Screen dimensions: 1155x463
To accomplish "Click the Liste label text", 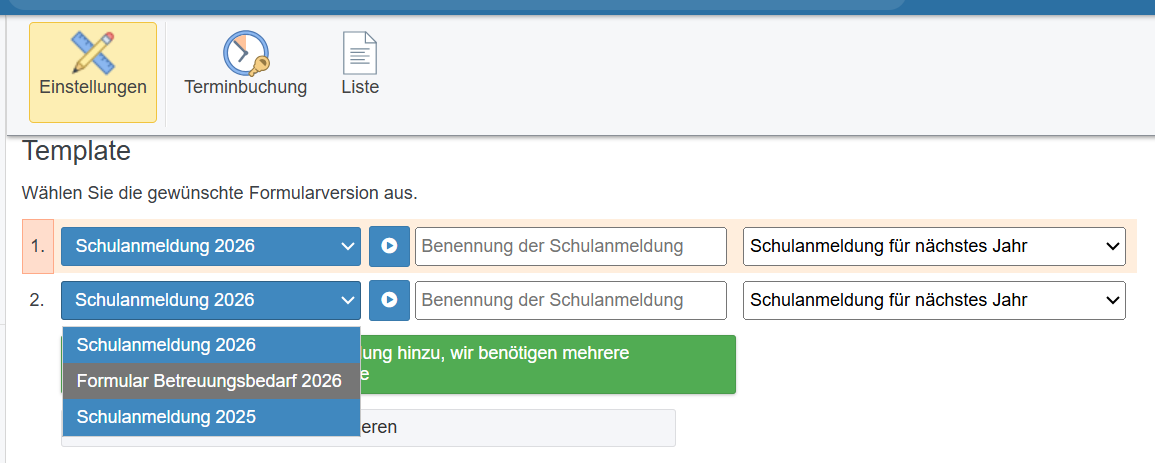I will (360, 87).
